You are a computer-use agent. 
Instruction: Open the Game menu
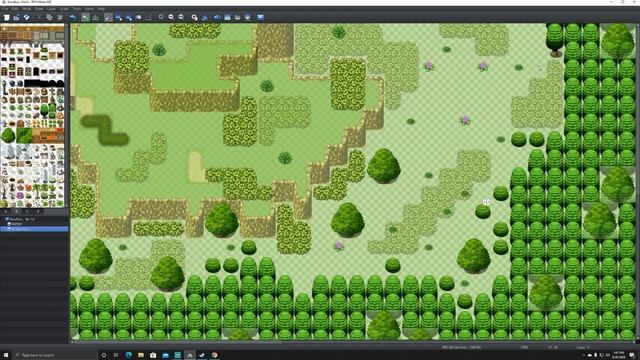coord(89,9)
